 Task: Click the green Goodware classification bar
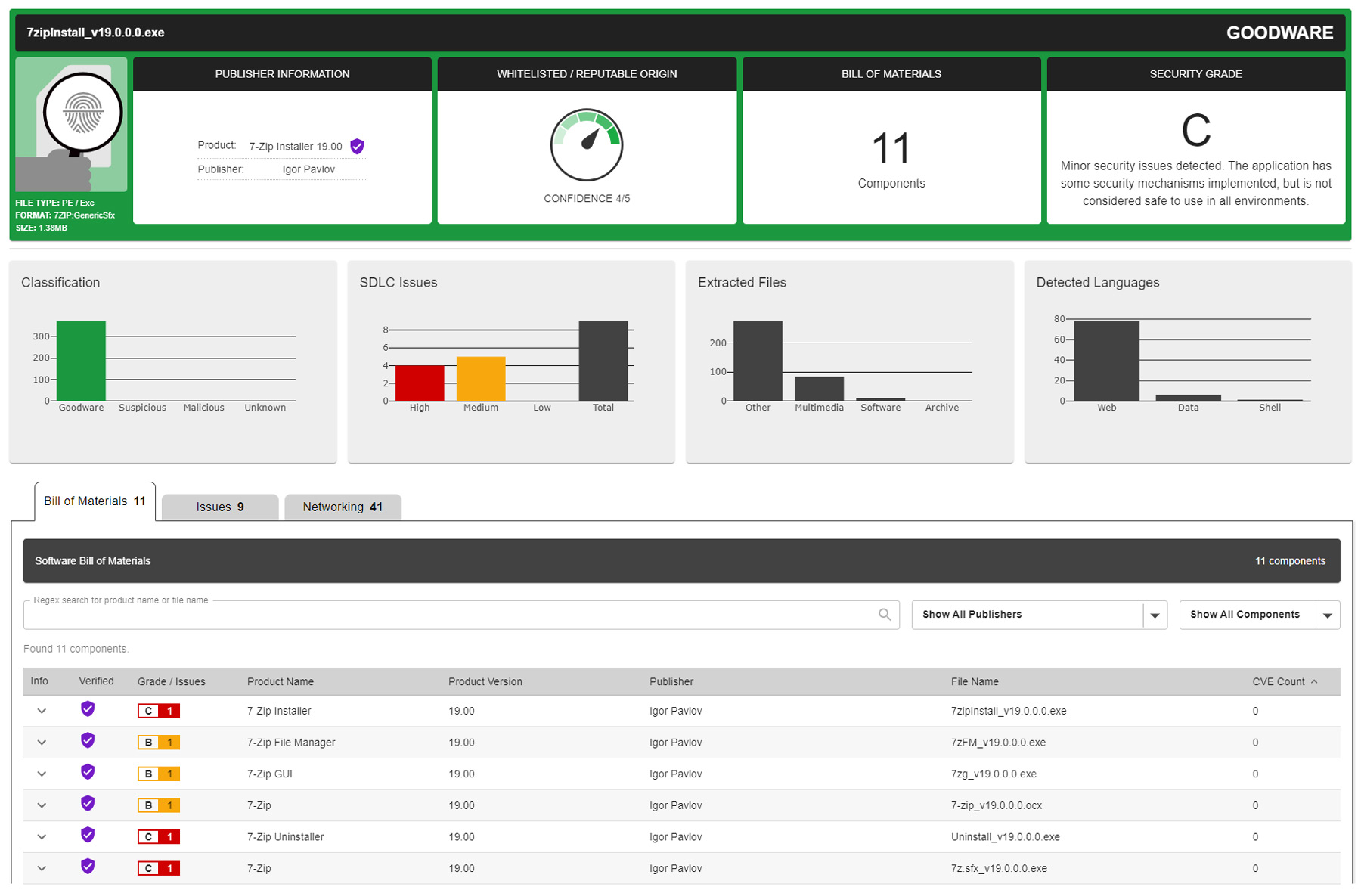82,361
